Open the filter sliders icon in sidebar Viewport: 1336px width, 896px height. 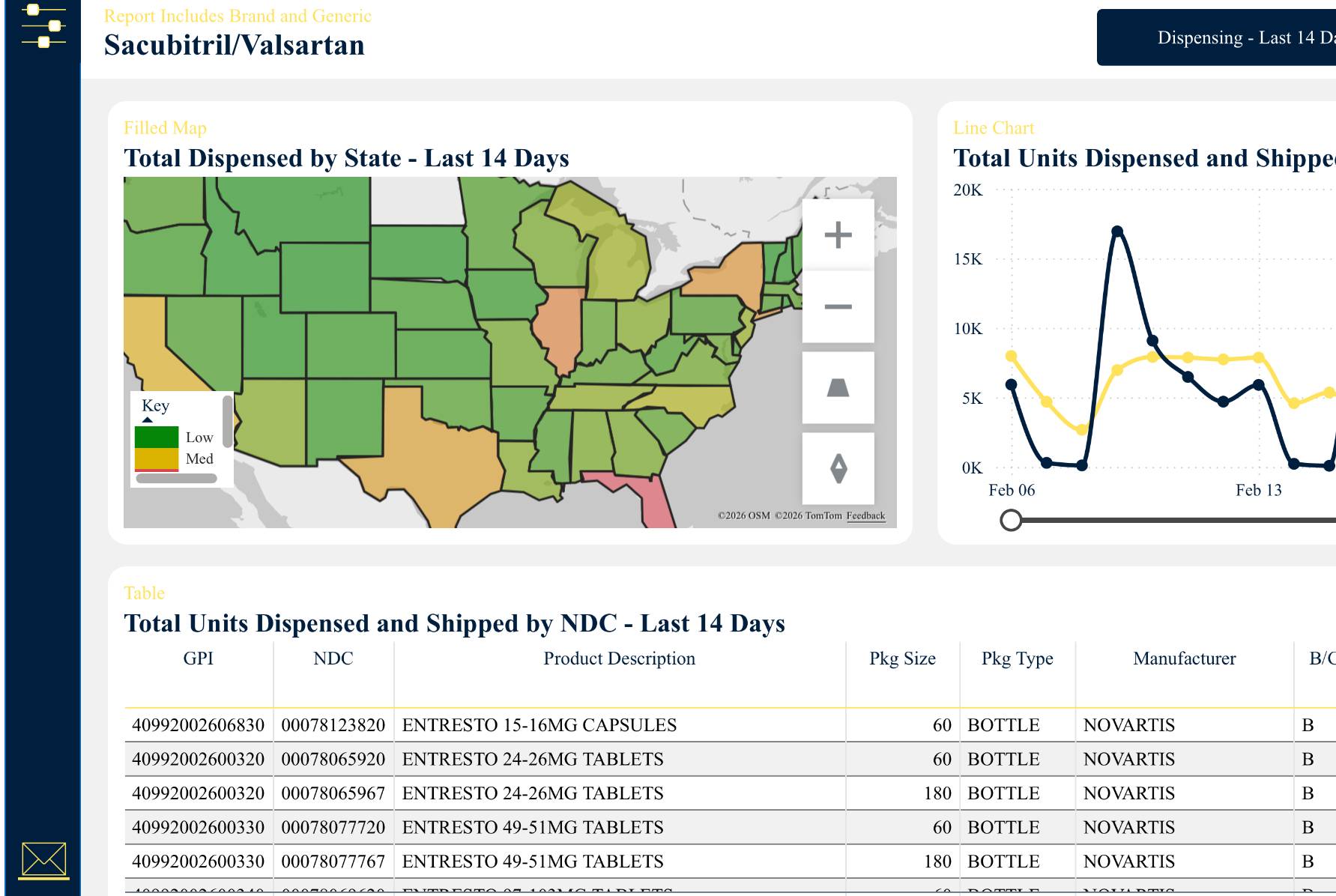[43, 26]
